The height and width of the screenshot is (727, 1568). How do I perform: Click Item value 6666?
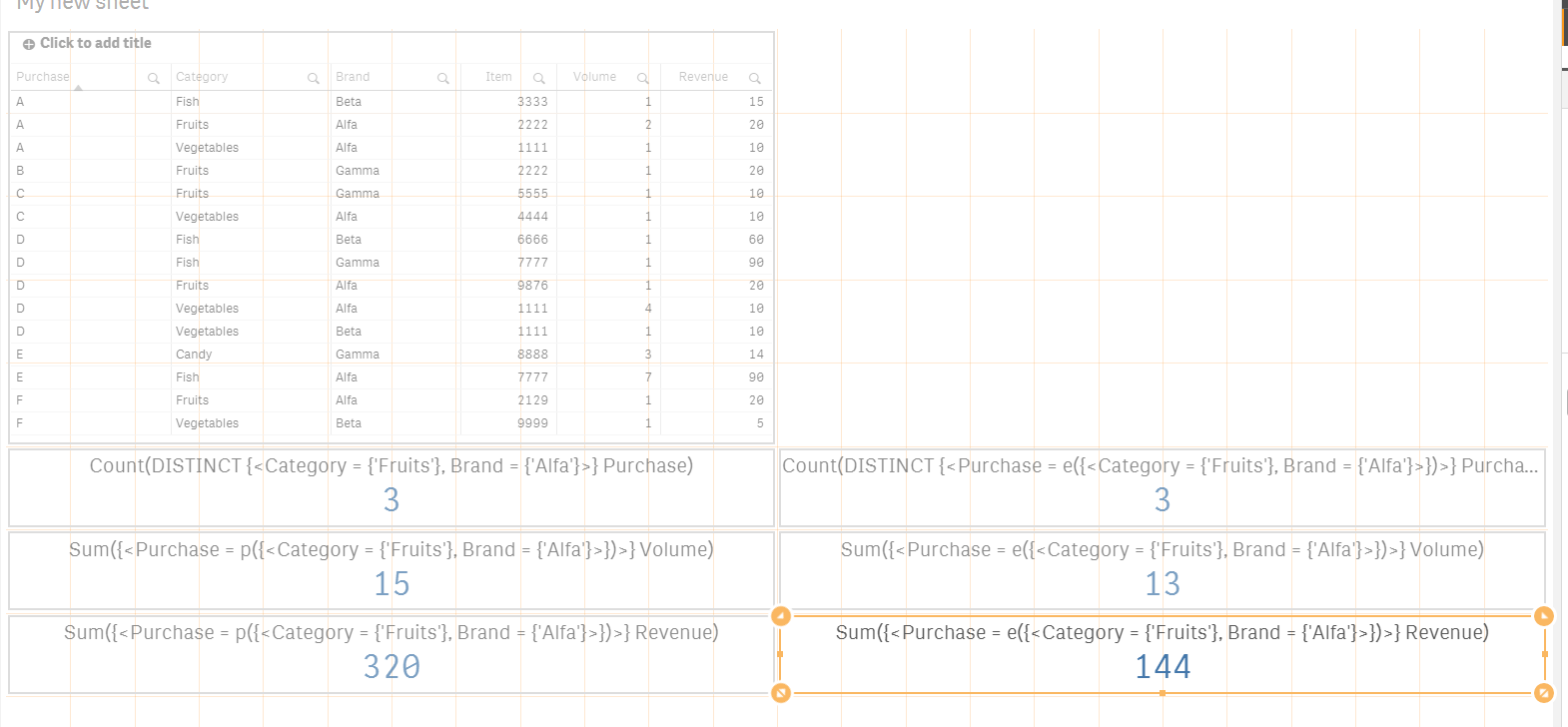tap(532, 240)
